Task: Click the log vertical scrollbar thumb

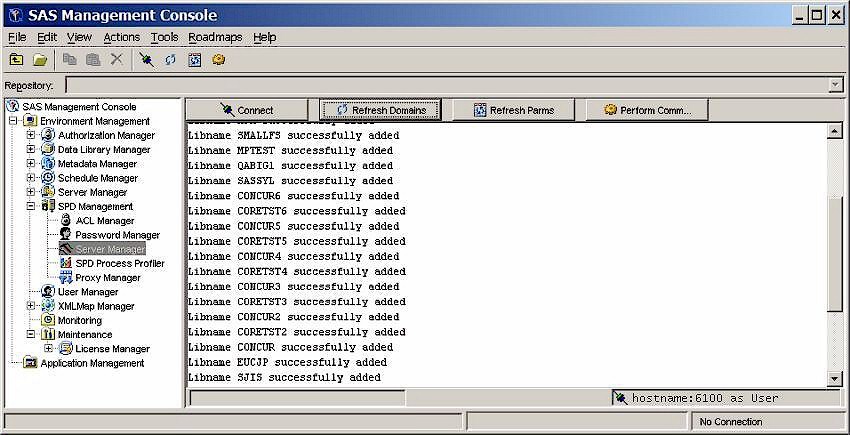Action: point(834,253)
